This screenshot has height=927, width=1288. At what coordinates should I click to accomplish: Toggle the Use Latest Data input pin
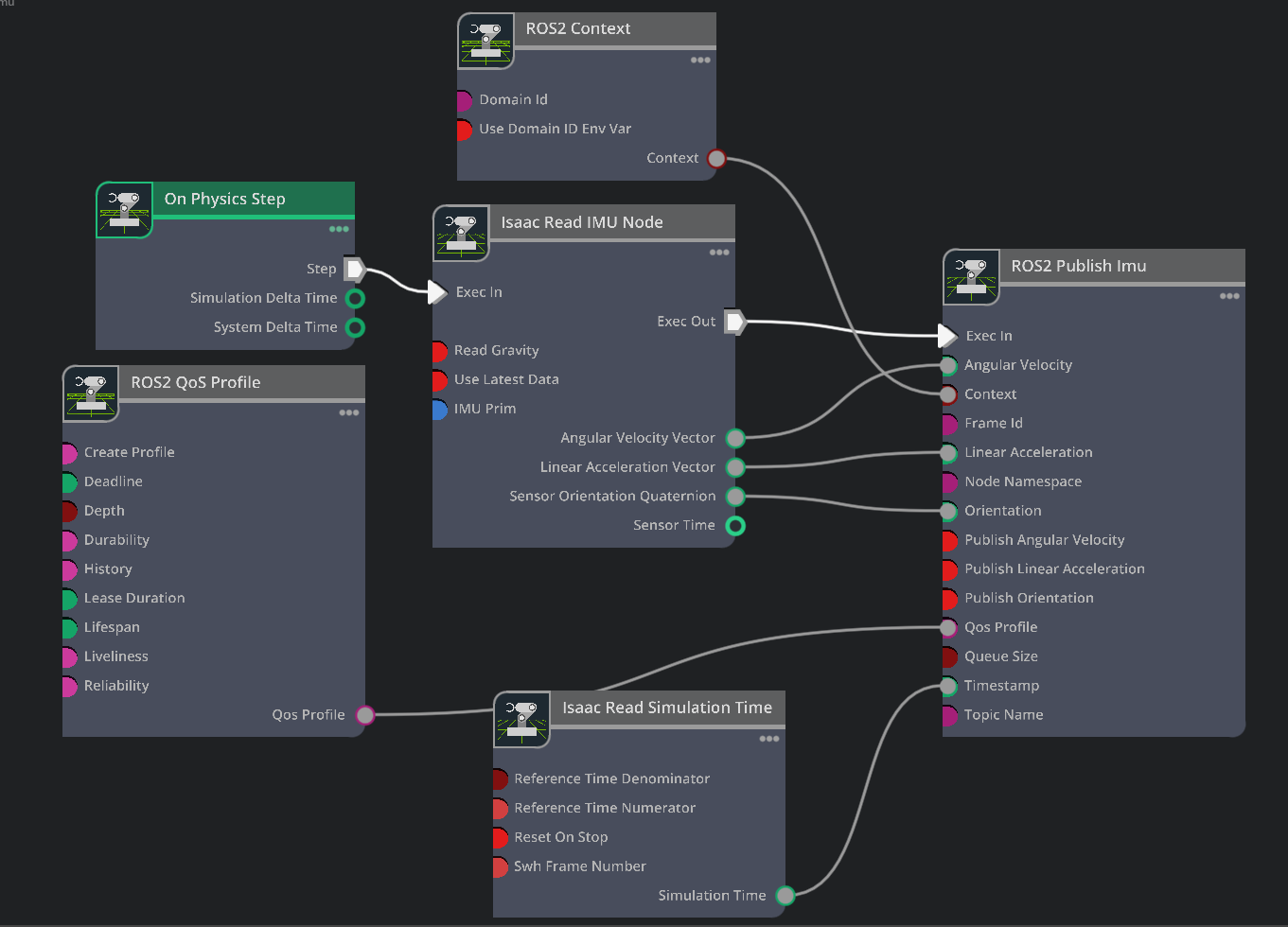[x=437, y=379]
